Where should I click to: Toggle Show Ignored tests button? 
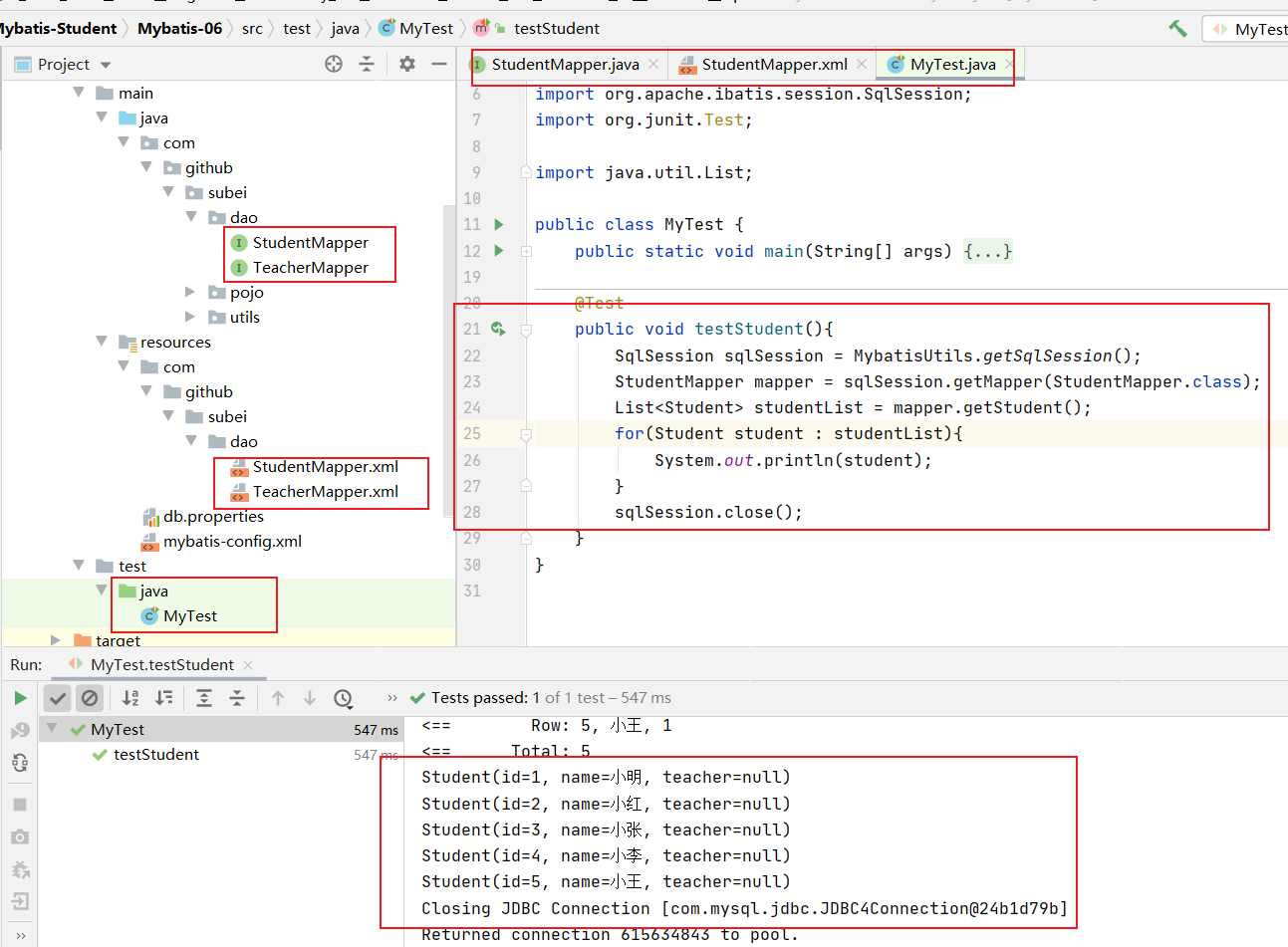pyautogui.click(x=90, y=698)
